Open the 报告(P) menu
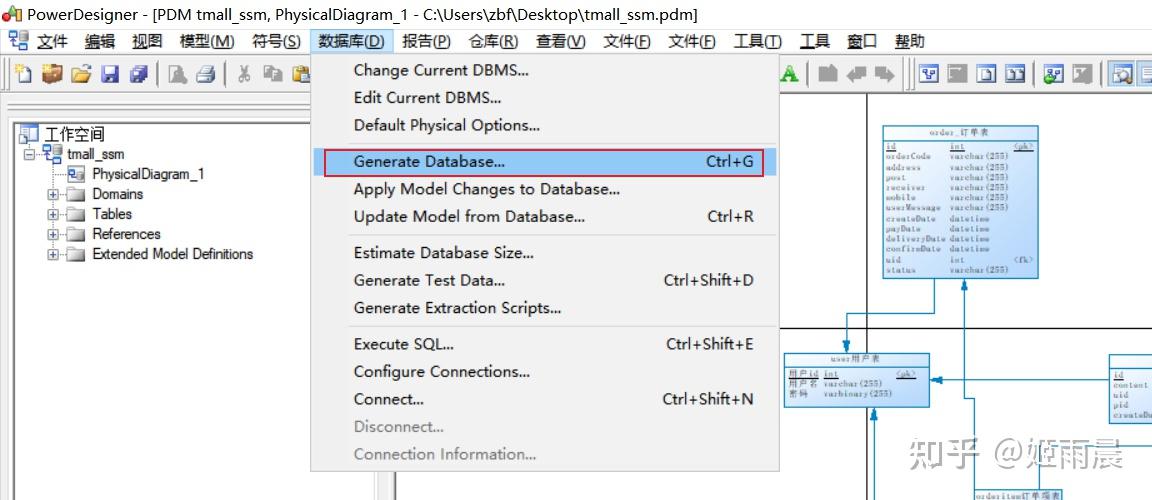 [426, 42]
